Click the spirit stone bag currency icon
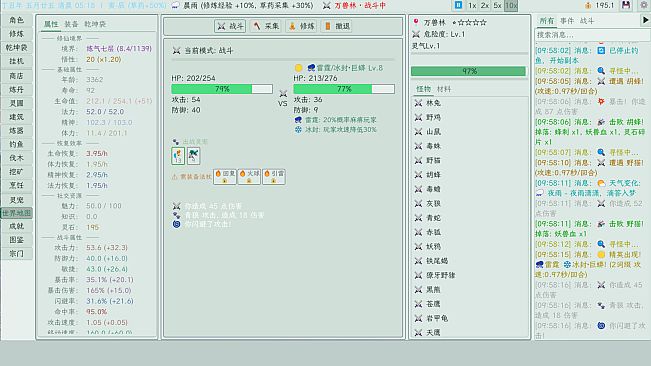651x366 pixels. [x=588, y=5]
